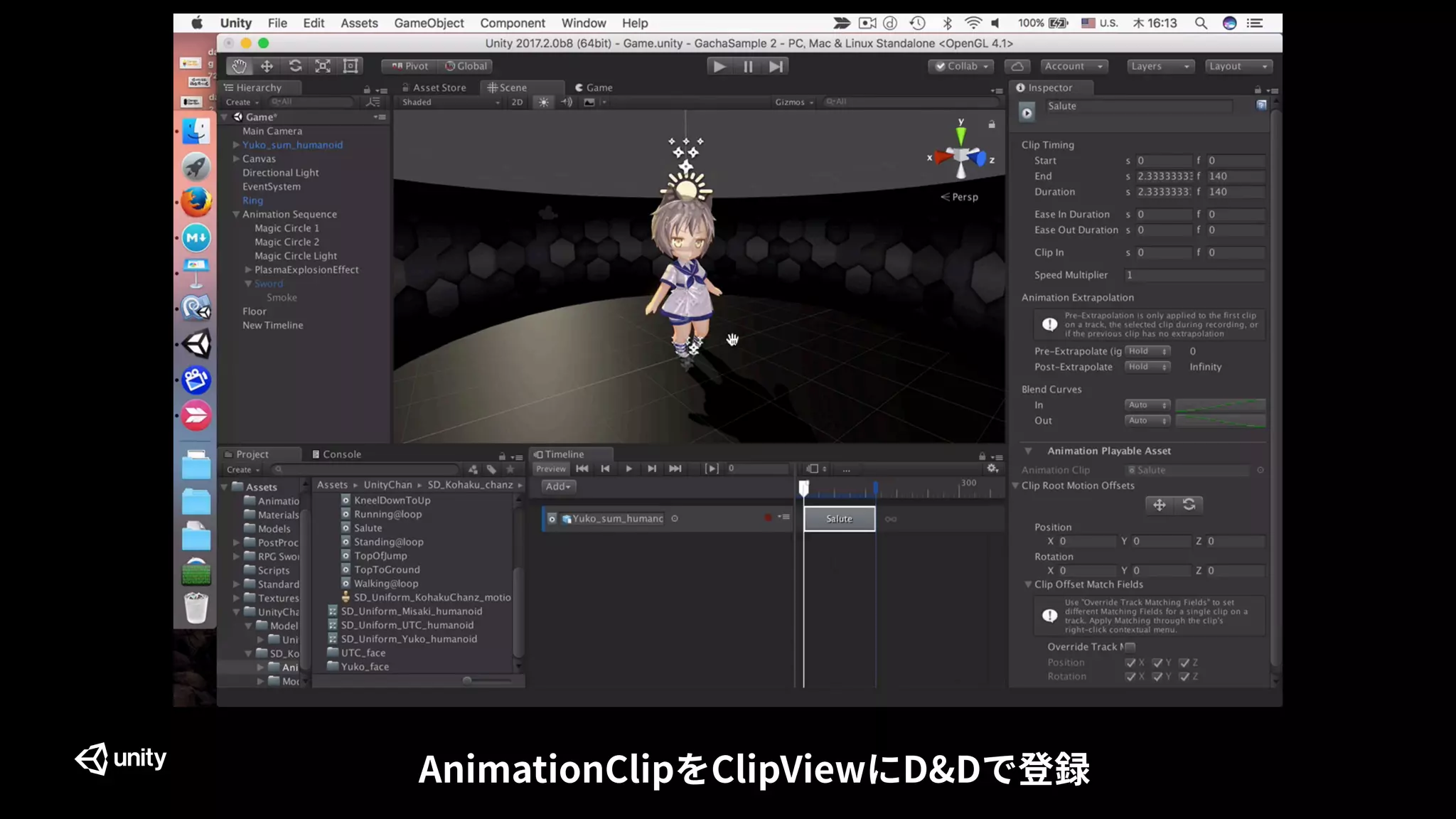Open the Gizmos dropdown
The image size is (1456, 819).
[793, 102]
